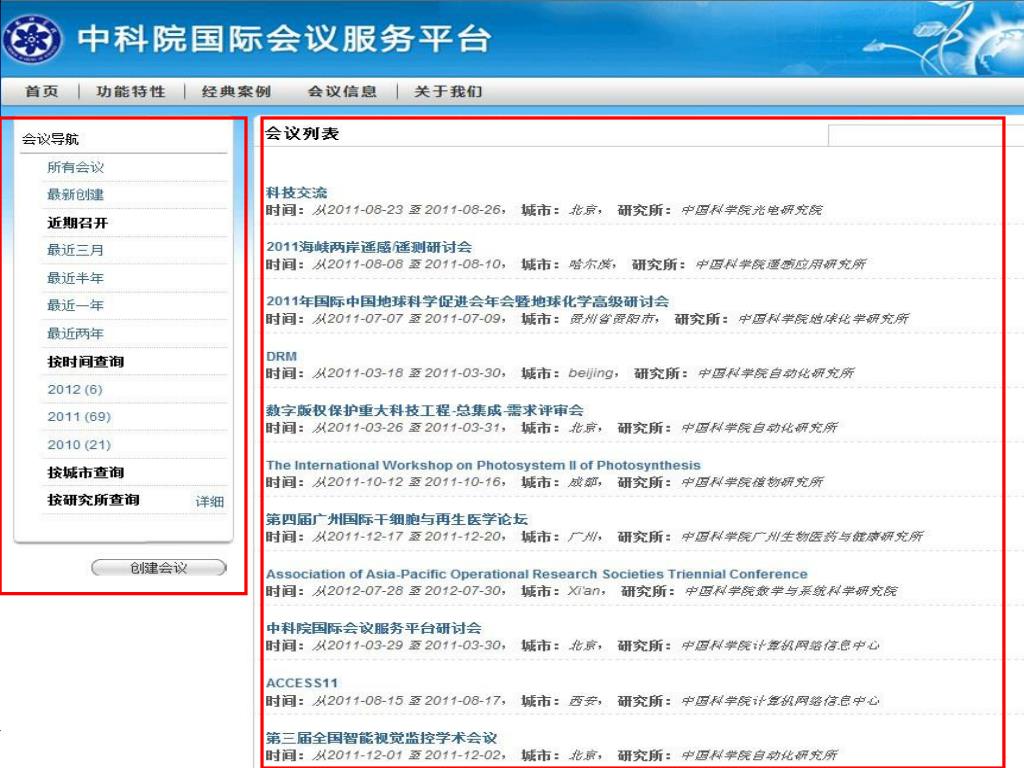Screen dimensions: 1024x768
Task: Open the DRM conference link
Action: tap(281, 357)
